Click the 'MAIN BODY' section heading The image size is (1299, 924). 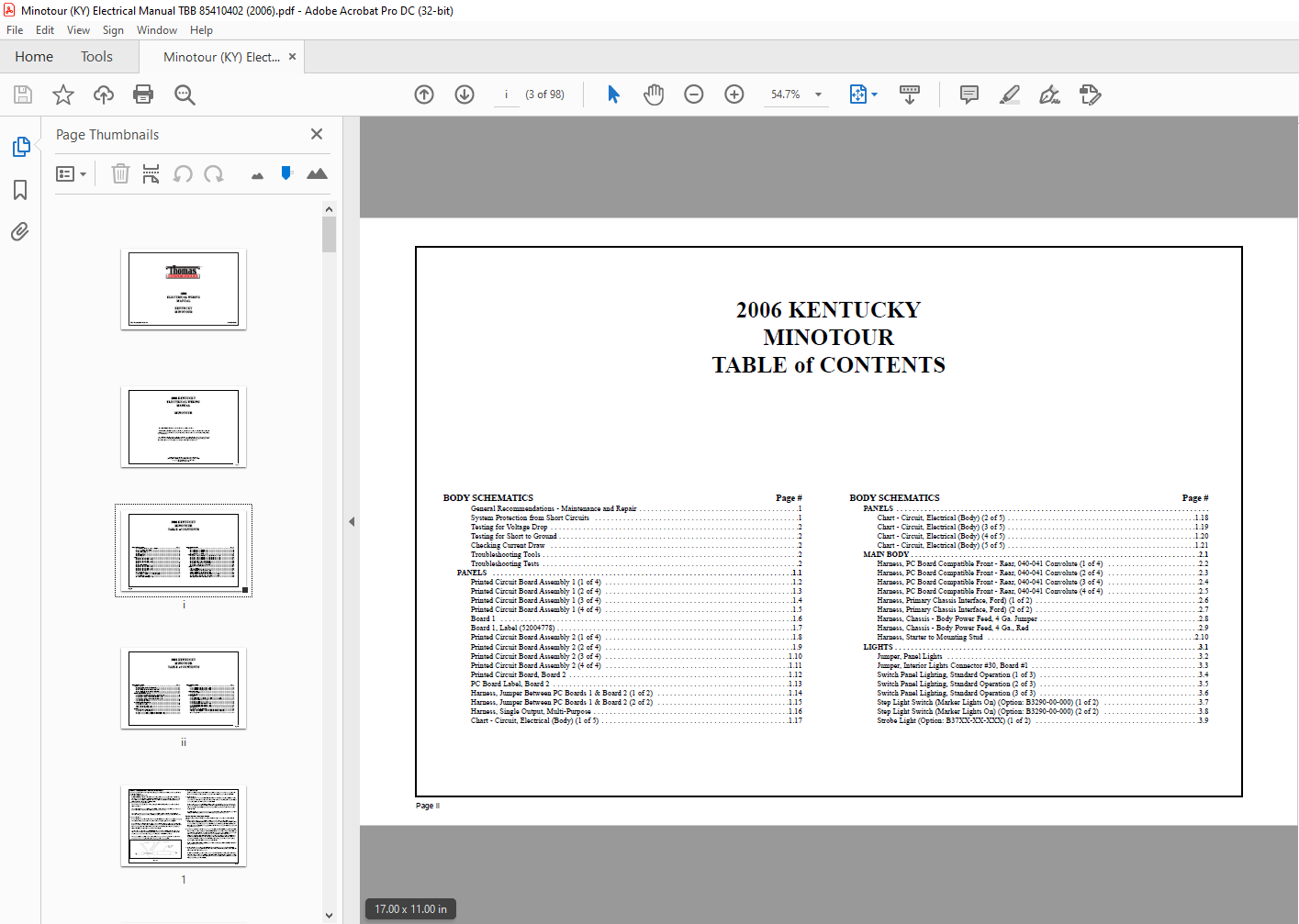[x=886, y=554]
